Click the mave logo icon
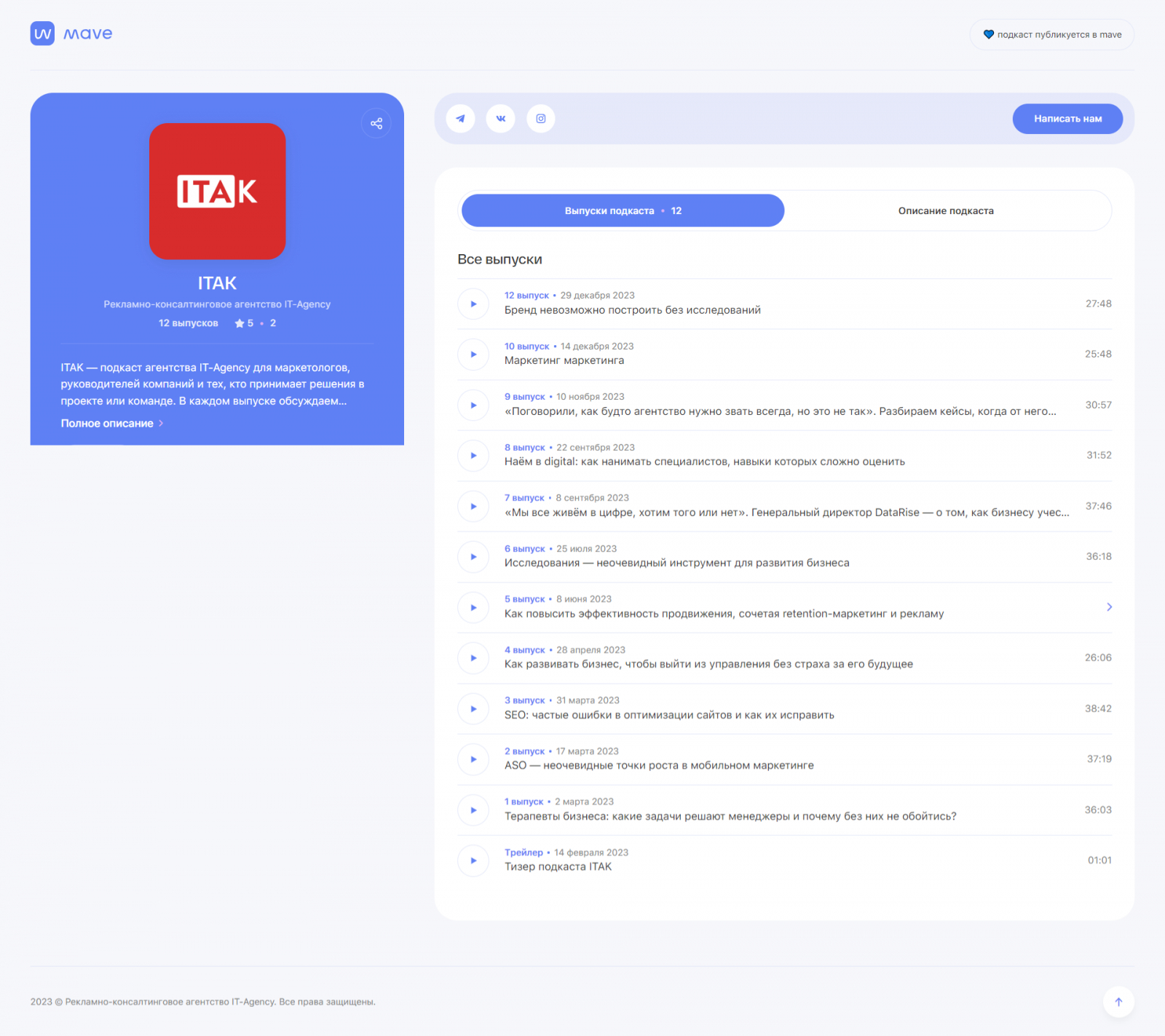 coord(42,33)
